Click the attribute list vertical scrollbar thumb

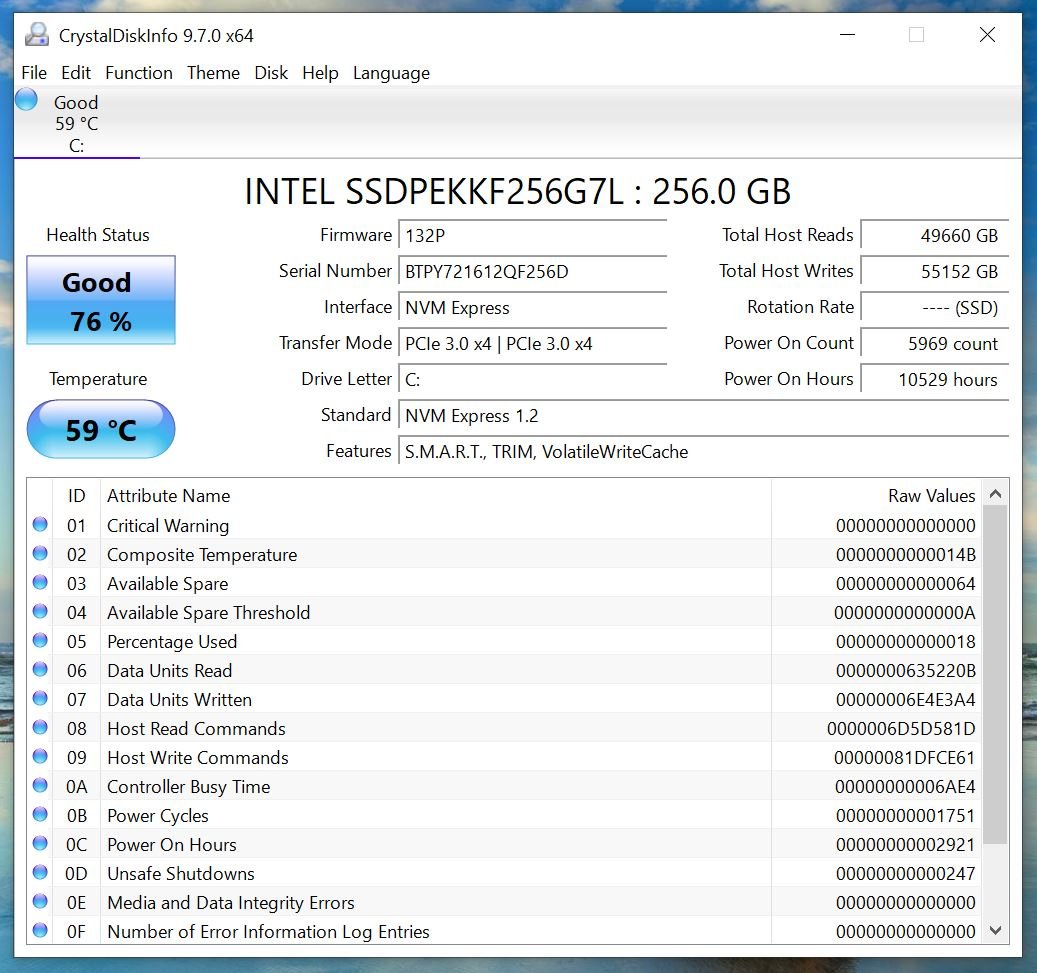pyautogui.click(x=995, y=675)
